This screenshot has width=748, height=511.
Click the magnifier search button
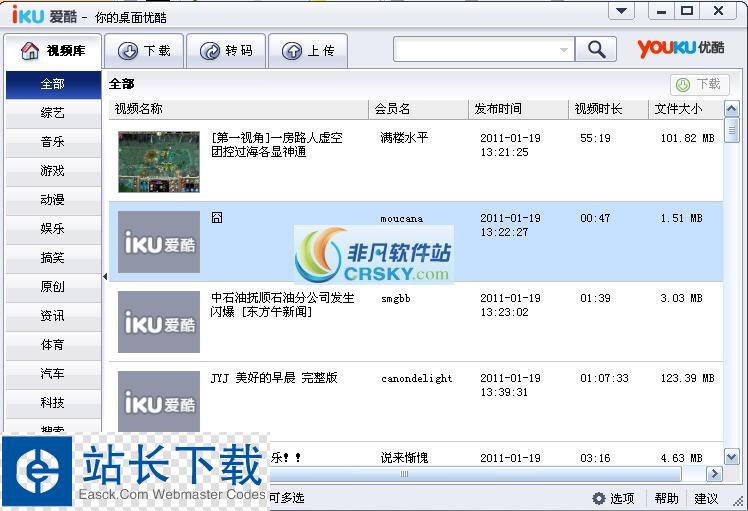coord(596,50)
